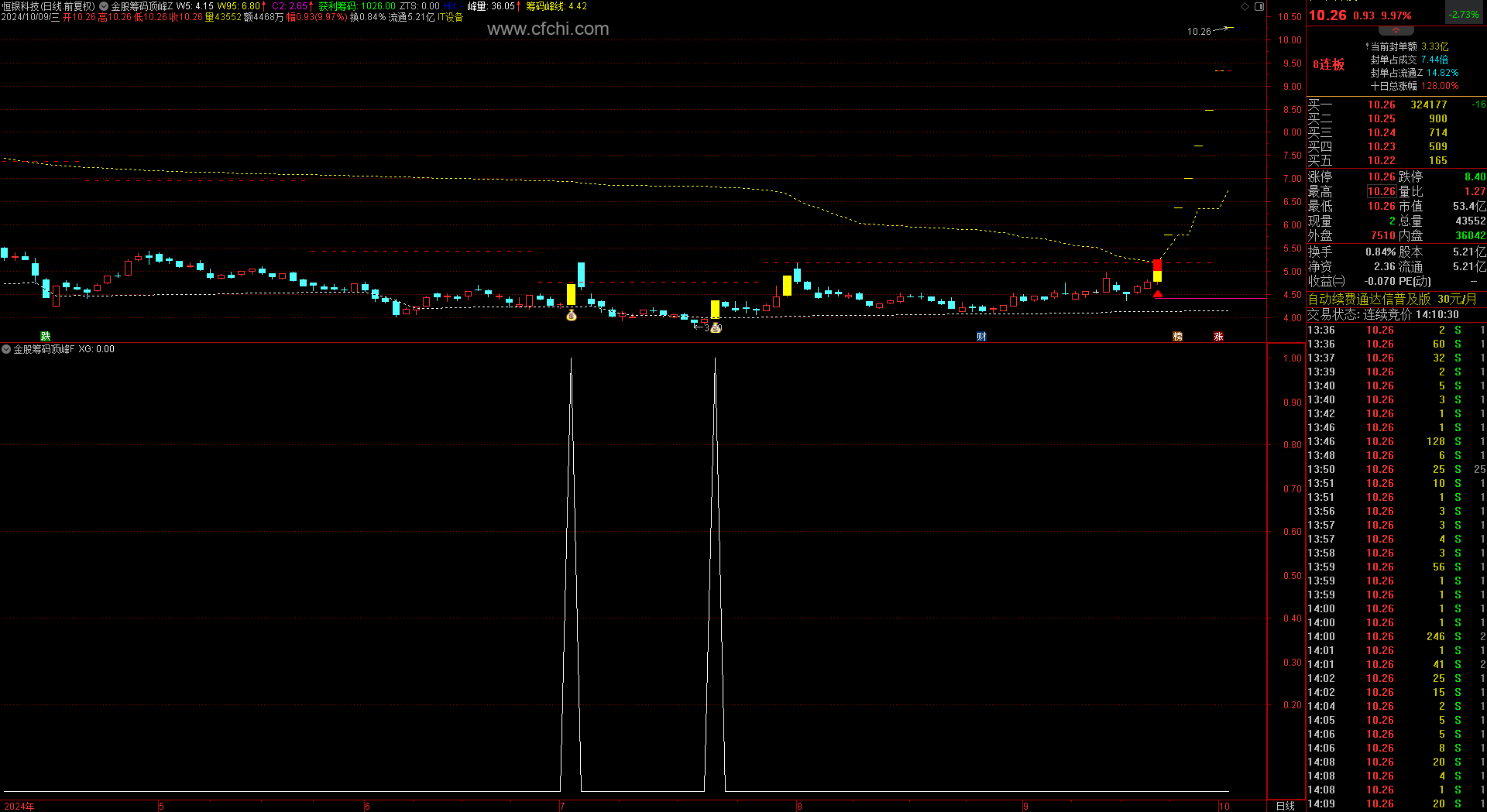The width and height of the screenshot is (1487, 812).
Task: Click the 筹码峰线 4.42 indicator value
Action: (x=557, y=6)
